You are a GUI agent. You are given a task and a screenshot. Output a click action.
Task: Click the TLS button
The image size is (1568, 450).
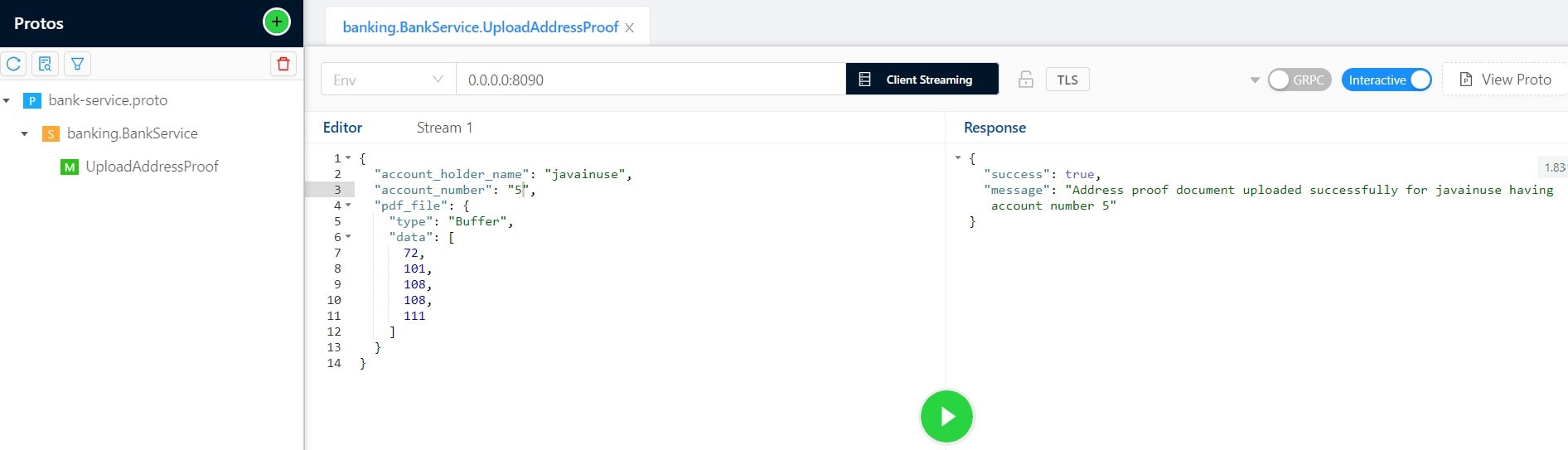1067,80
